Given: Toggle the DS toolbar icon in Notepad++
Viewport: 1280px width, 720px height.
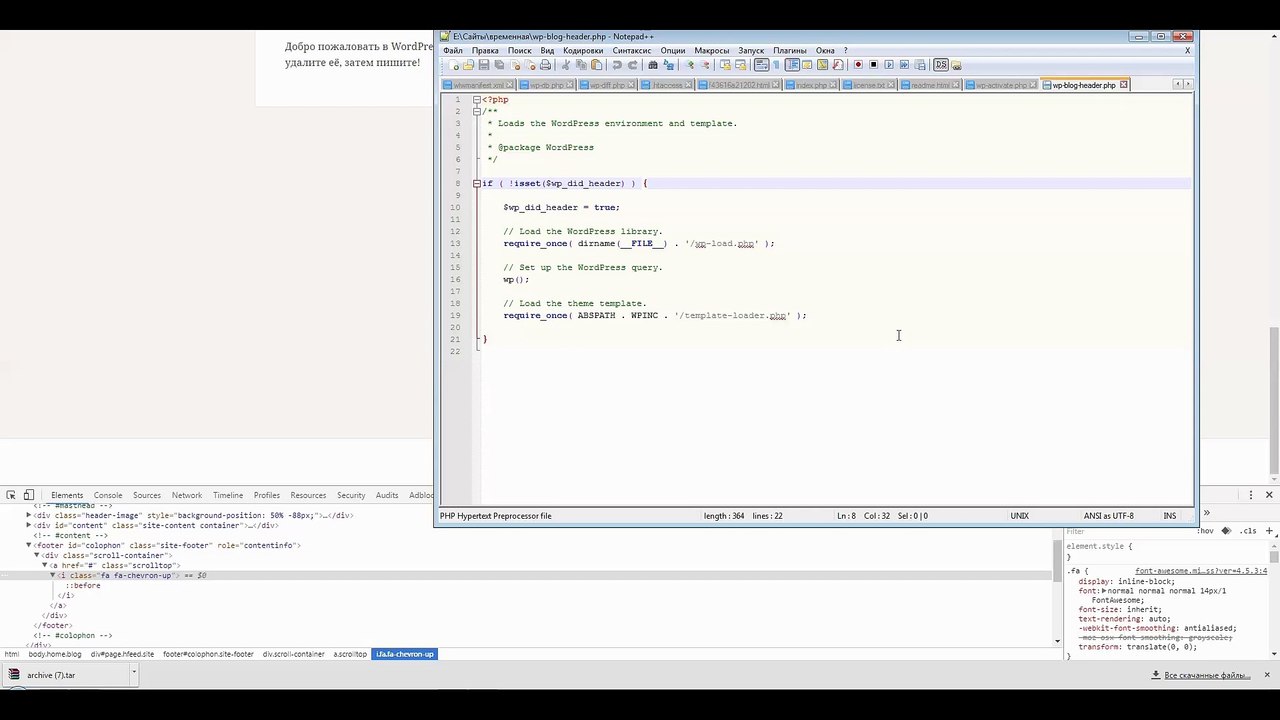Looking at the screenshot, I should [941, 65].
